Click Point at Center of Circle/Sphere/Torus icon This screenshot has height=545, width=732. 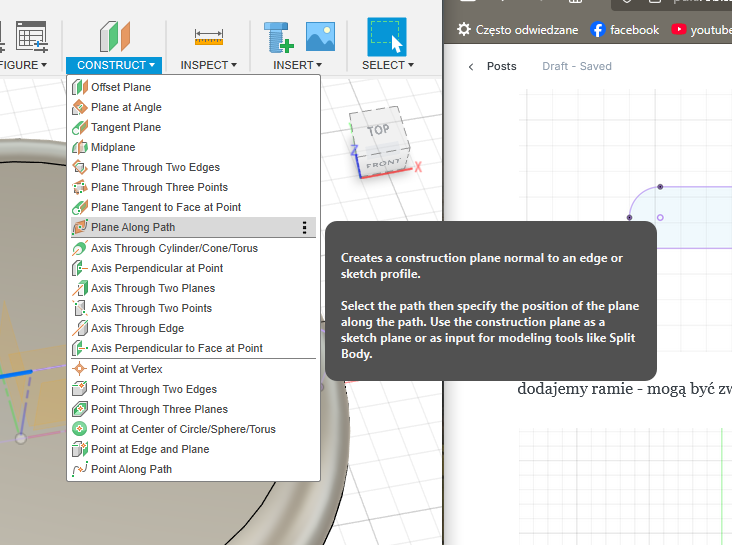click(80, 429)
